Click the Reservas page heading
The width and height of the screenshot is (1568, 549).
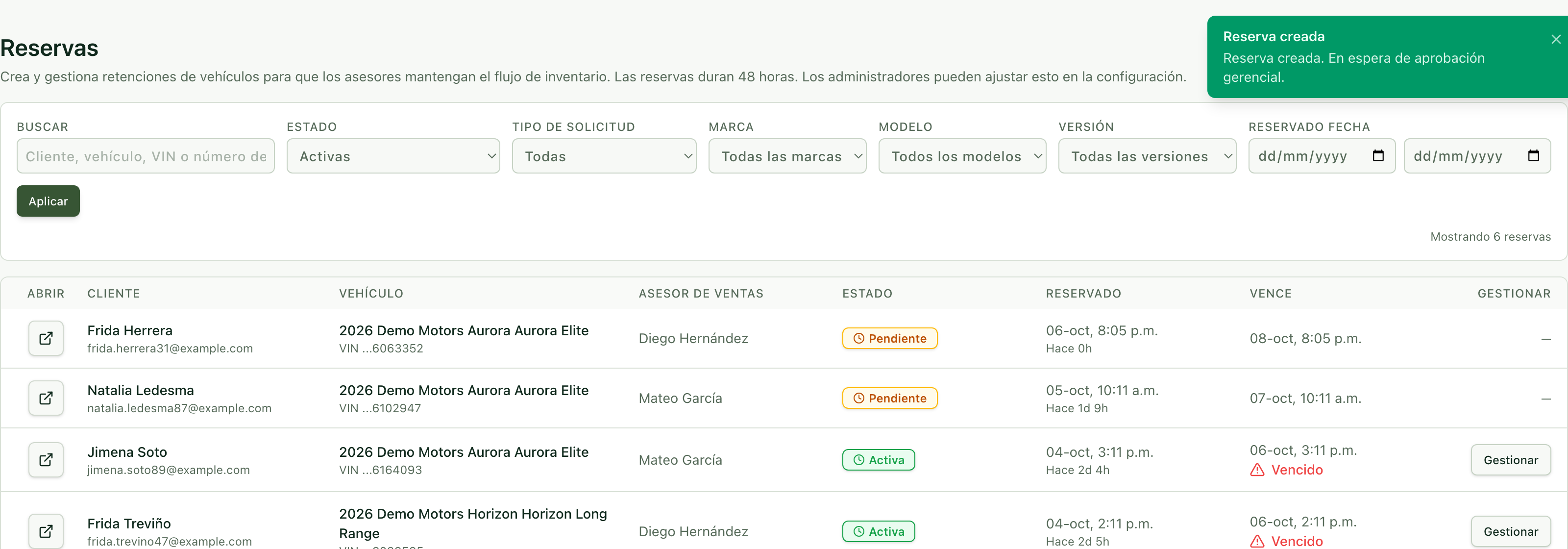pos(49,48)
